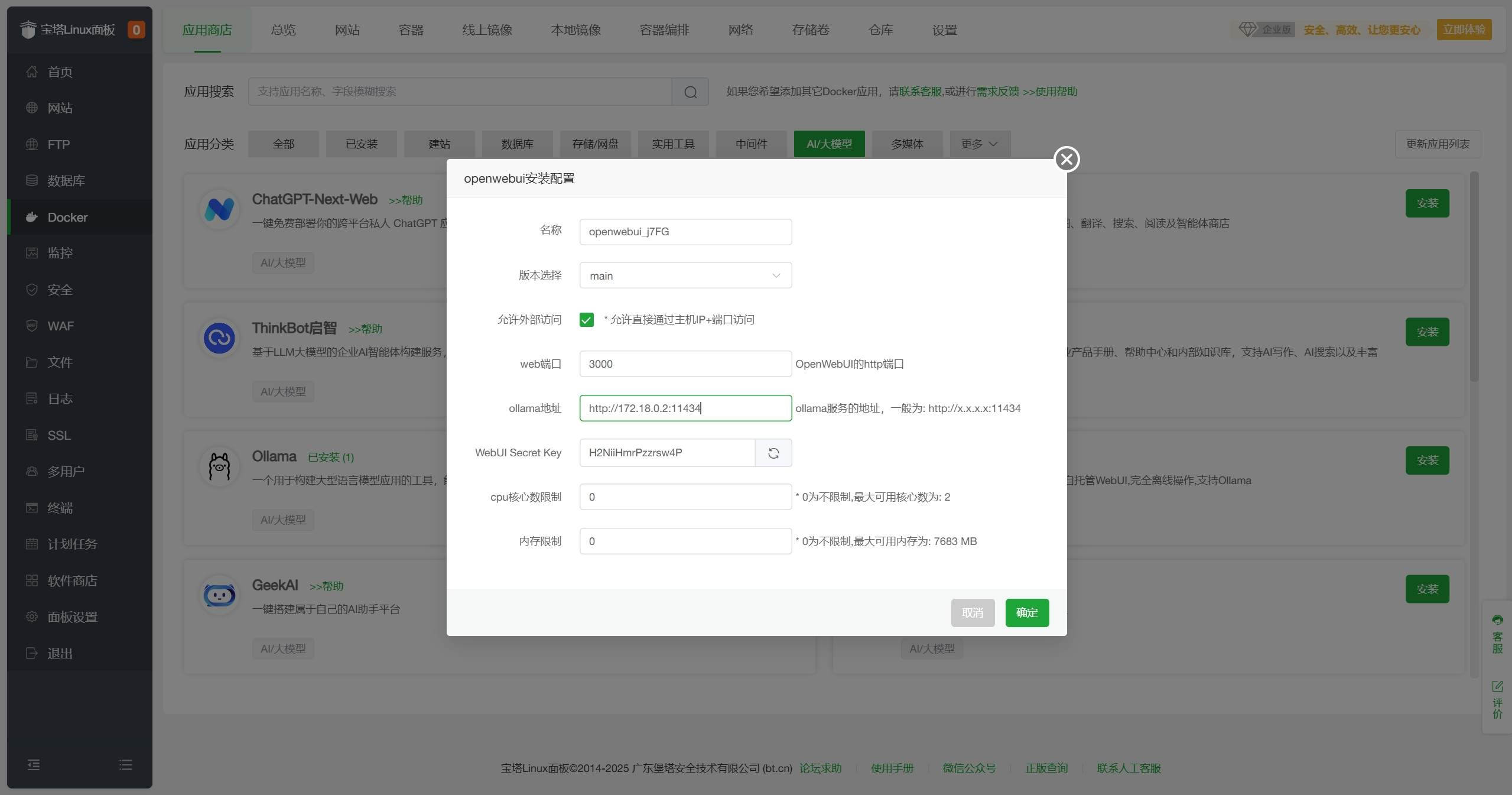Switch to the 本地镜像 tab
1512x795 pixels.
(x=575, y=30)
